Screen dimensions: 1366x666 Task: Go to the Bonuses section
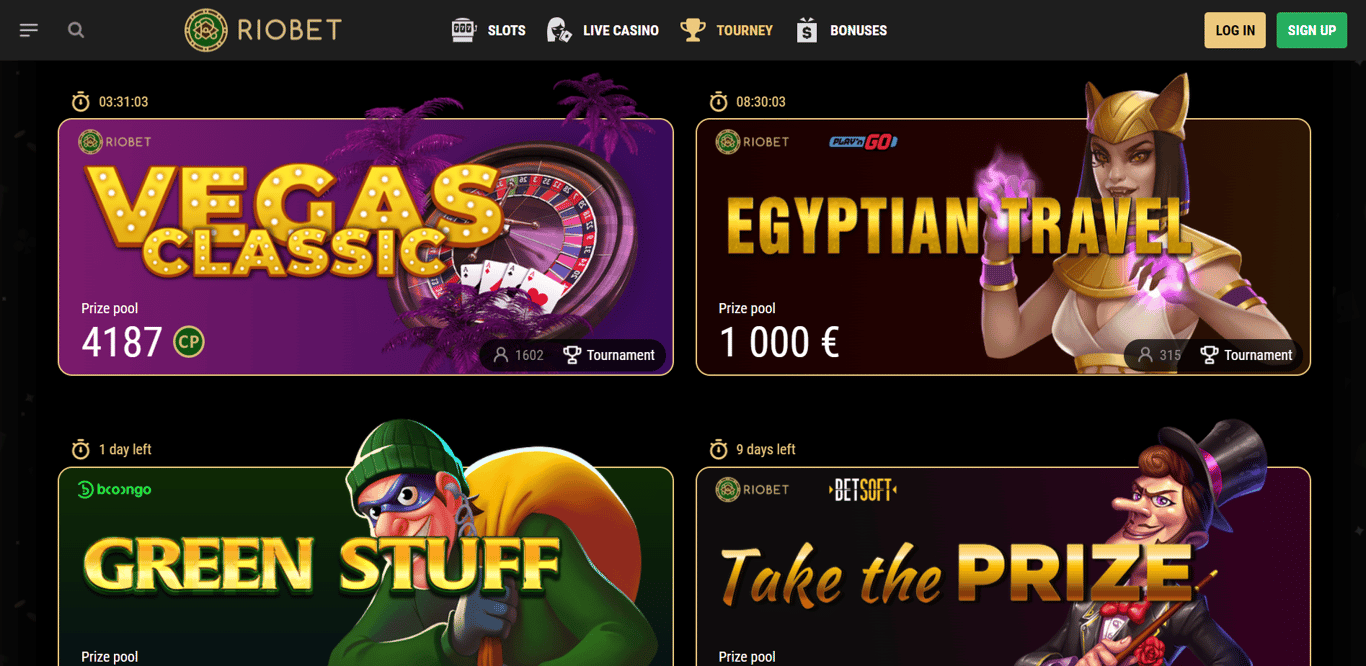[859, 30]
